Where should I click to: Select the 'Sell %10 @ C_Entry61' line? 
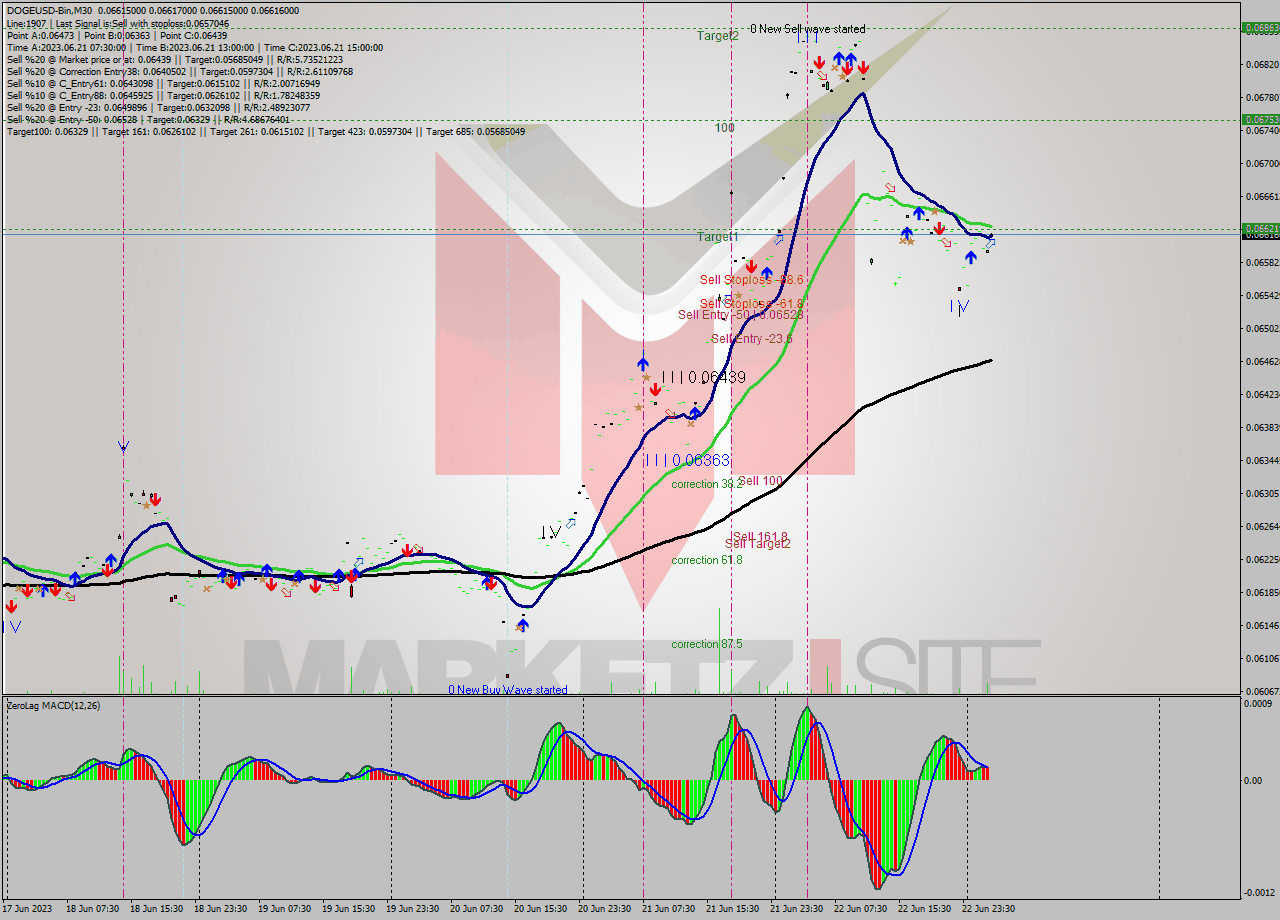coord(163,83)
